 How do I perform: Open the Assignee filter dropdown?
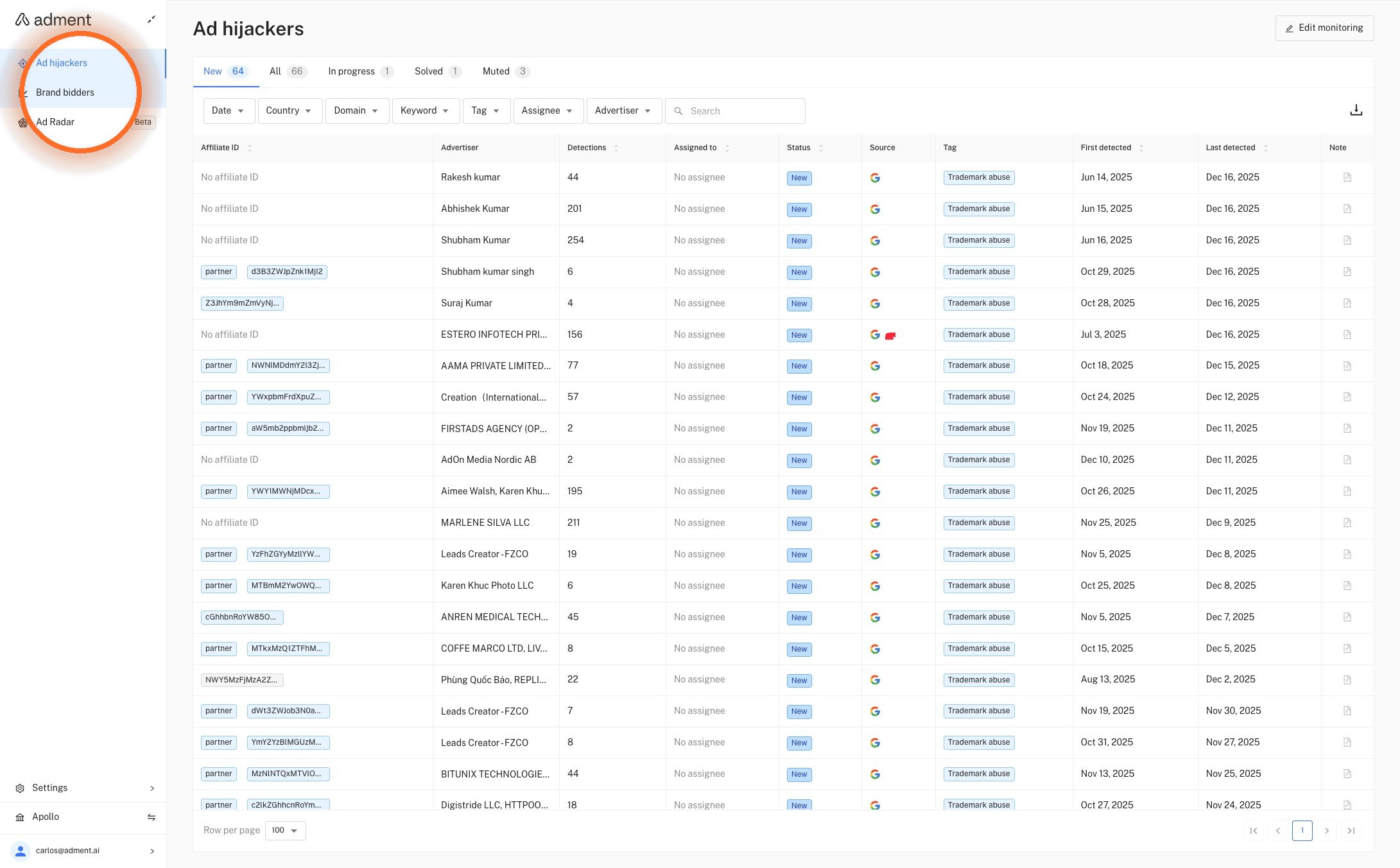tap(548, 111)
